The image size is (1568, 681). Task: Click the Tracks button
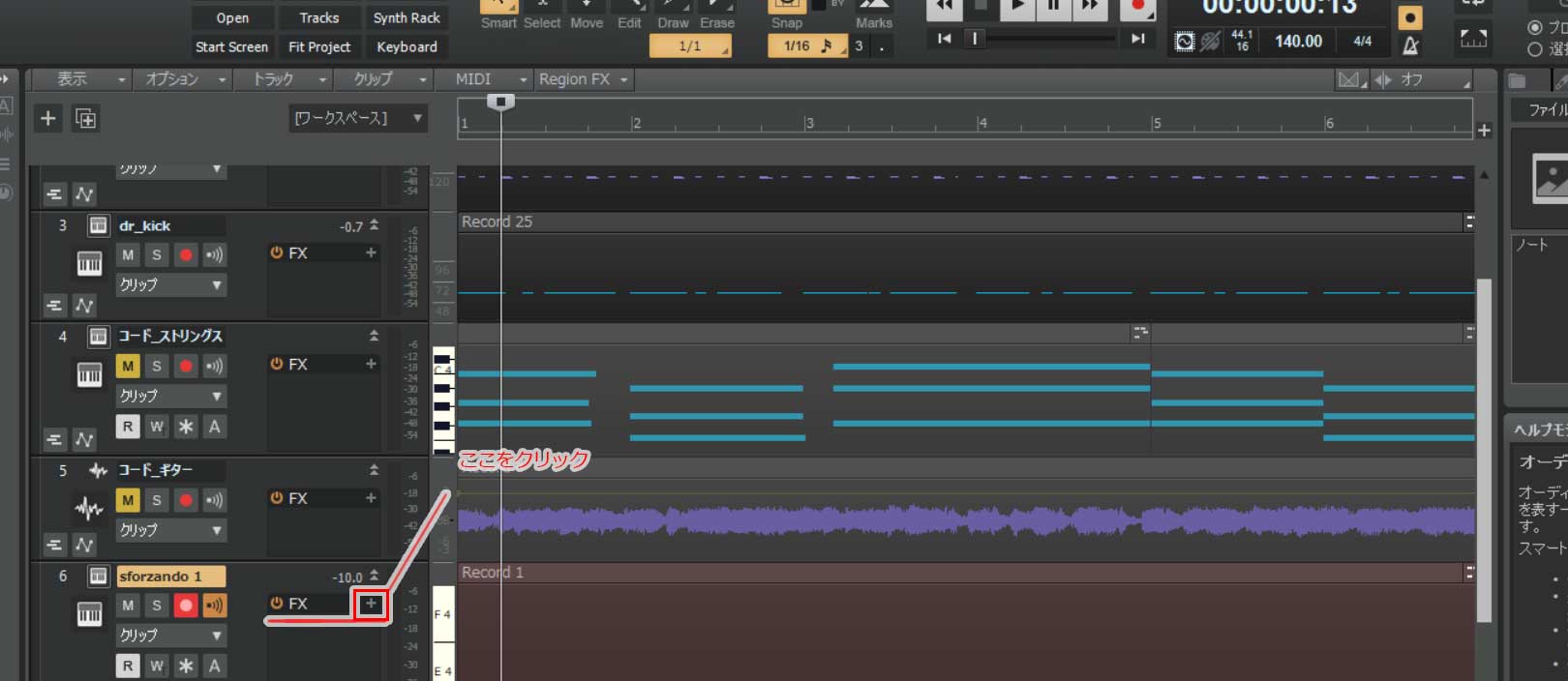pyautogui.click(x=319, y=17)
